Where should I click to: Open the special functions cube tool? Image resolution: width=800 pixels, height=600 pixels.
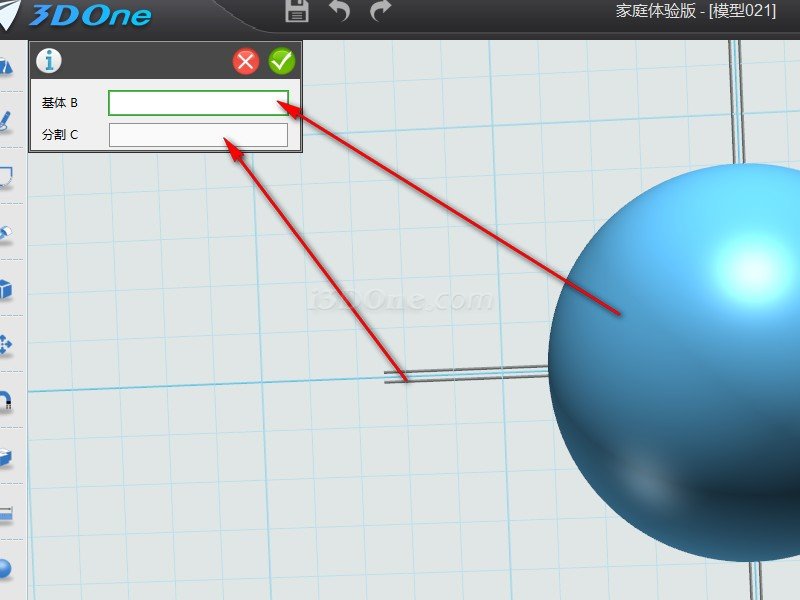click(x=7, y=290)
